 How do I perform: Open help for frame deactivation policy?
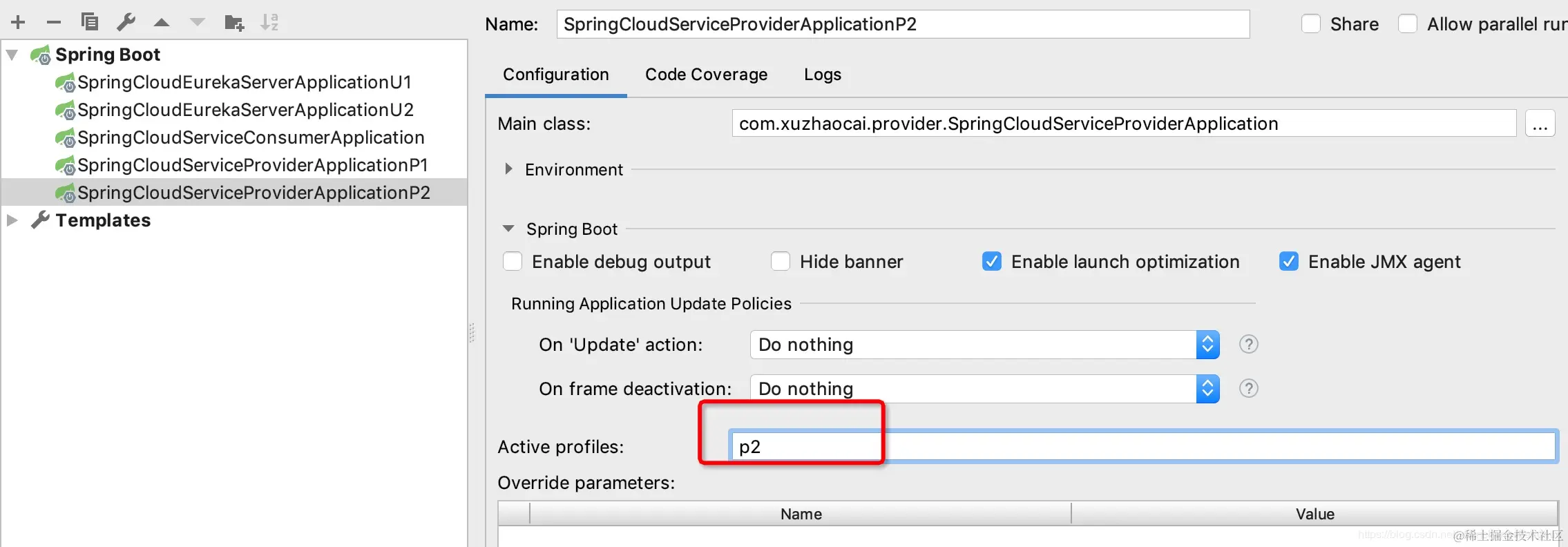click(x=1249, y=388)
